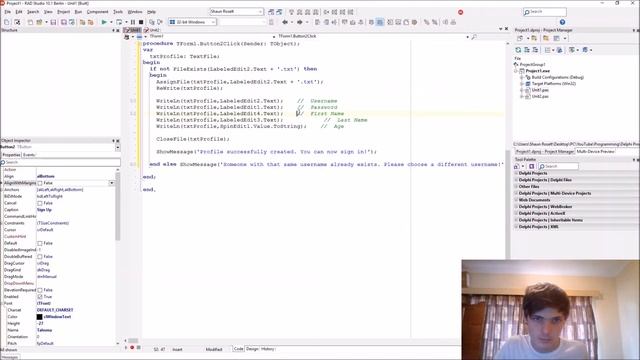The image size is (640, 360).
Task: Click the Refresh icon in Project Manager
Action: pyautogui.click(x=518, y=50)
